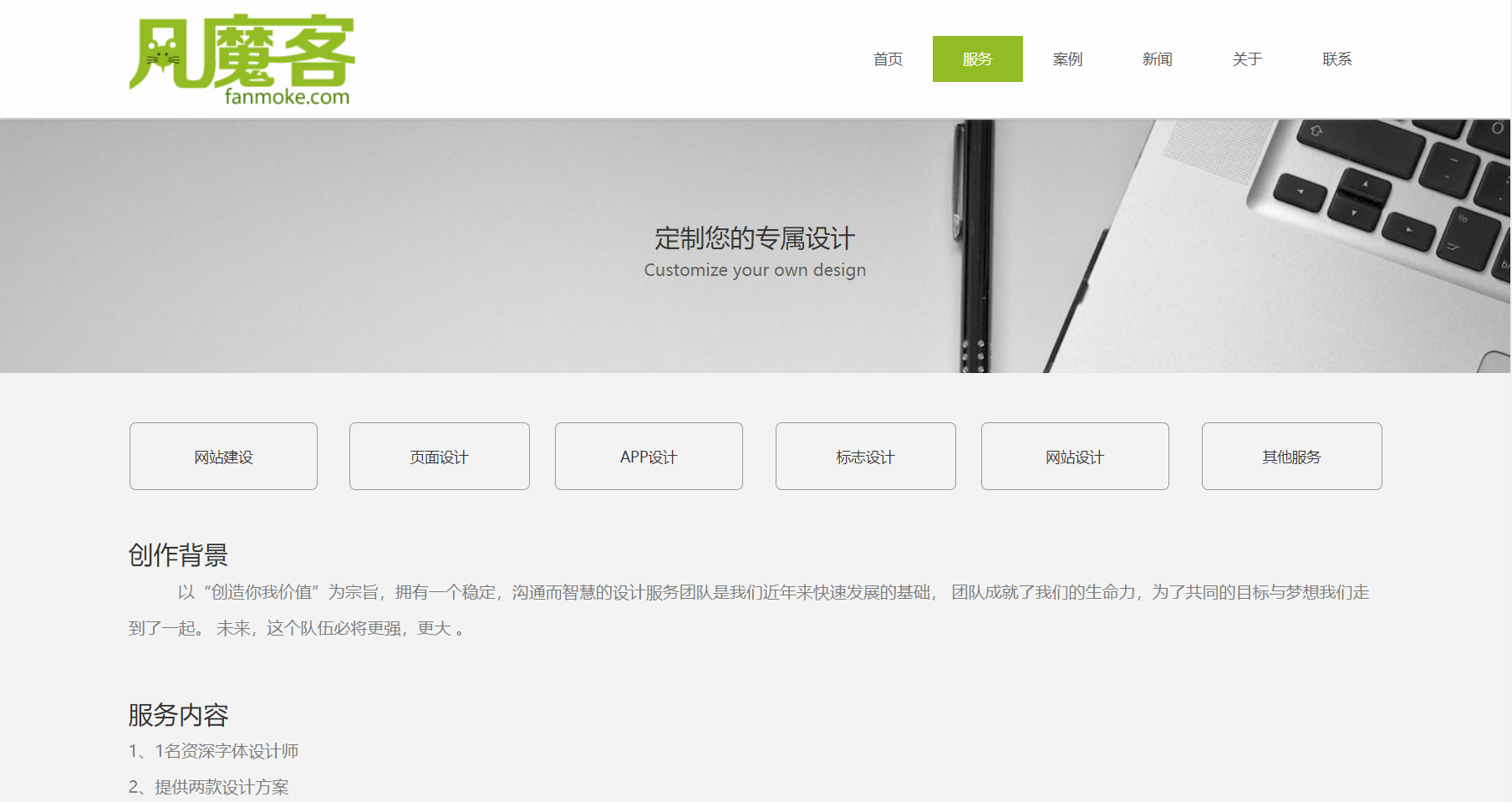The image size is (1512, 802).
Task: Go to the 首页 home page
Action: click(x=888, y=59)
